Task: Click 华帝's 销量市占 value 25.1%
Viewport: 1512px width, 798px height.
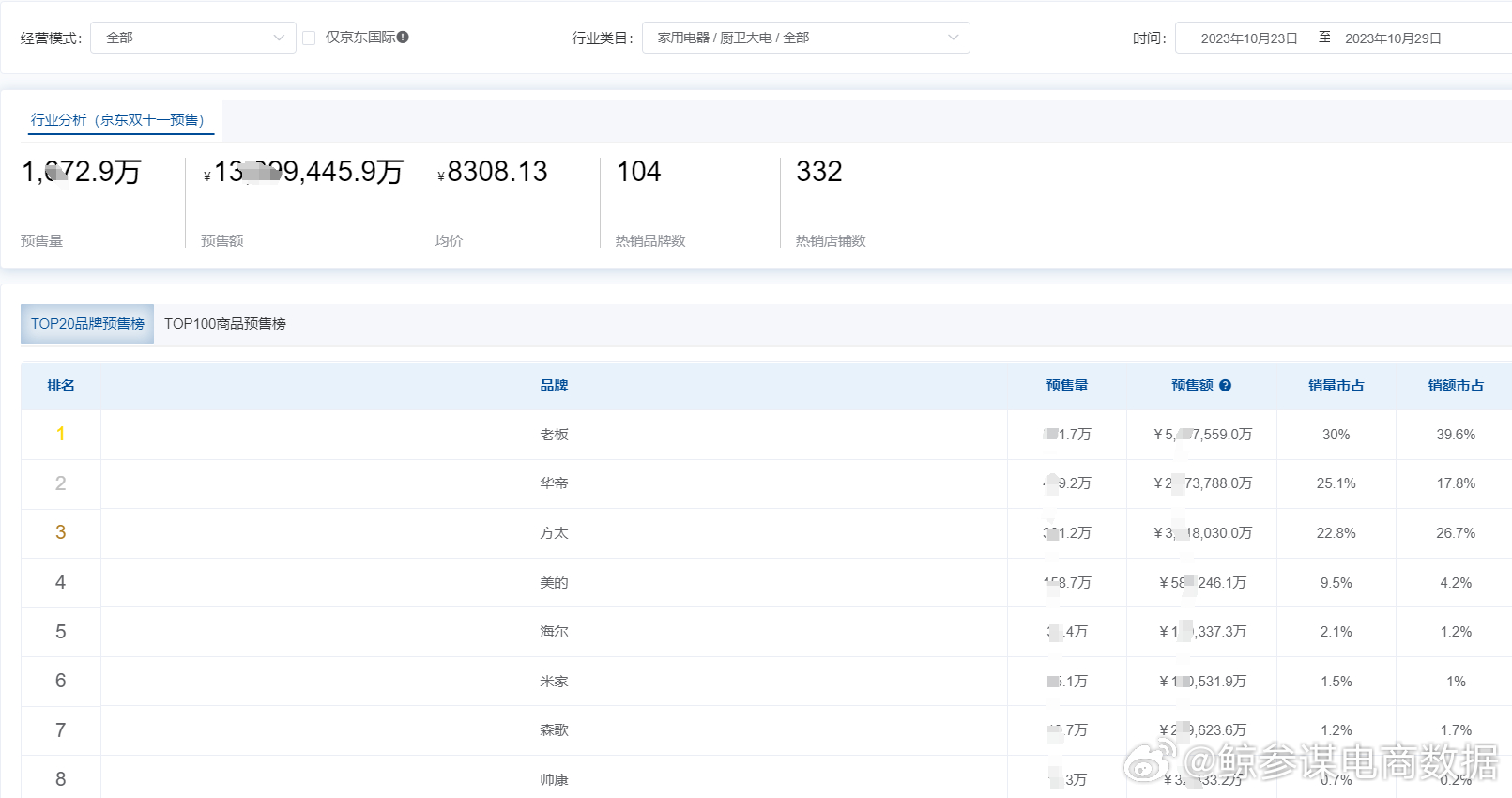Action: (x=1336, y=483)
